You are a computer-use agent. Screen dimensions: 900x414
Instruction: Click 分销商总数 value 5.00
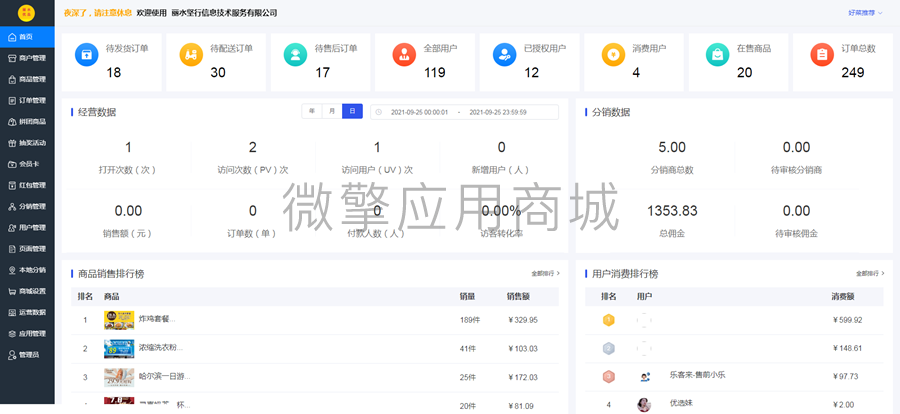click(672, 148)
